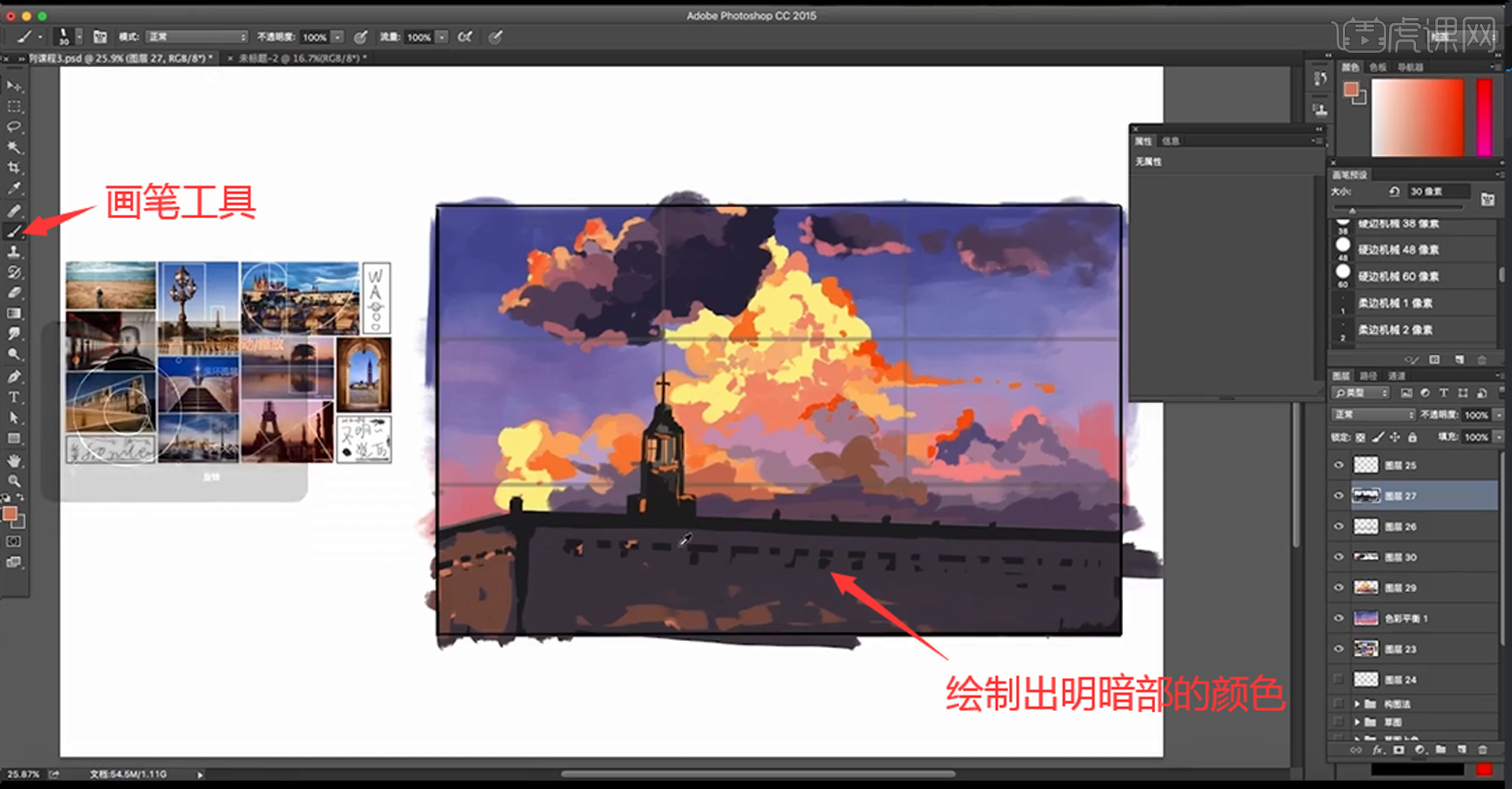1512x789 pixels.
Task: Select the Healing Brush tool
Action: click(14, 211)
